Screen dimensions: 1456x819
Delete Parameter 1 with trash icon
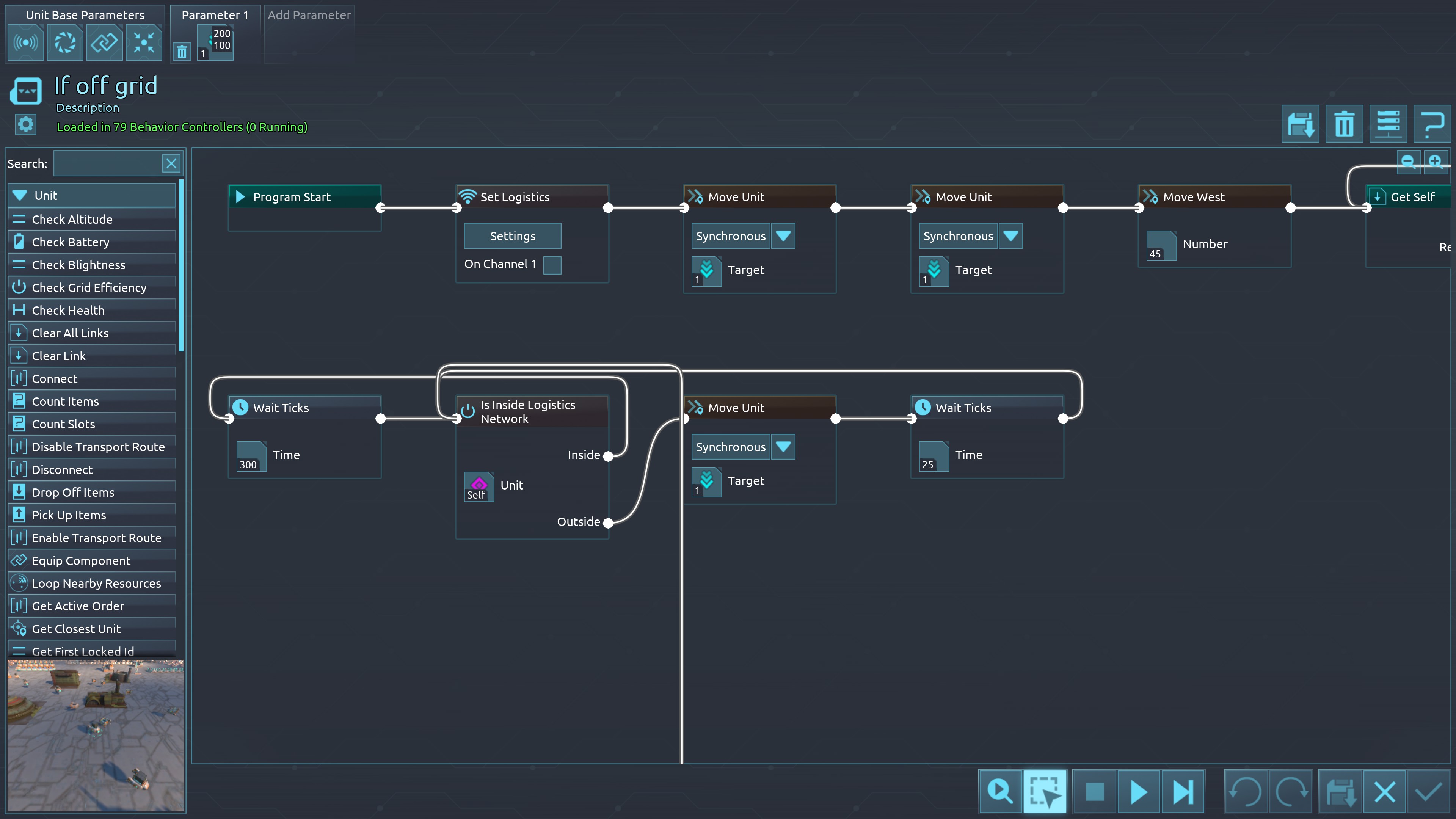point(182,52)
